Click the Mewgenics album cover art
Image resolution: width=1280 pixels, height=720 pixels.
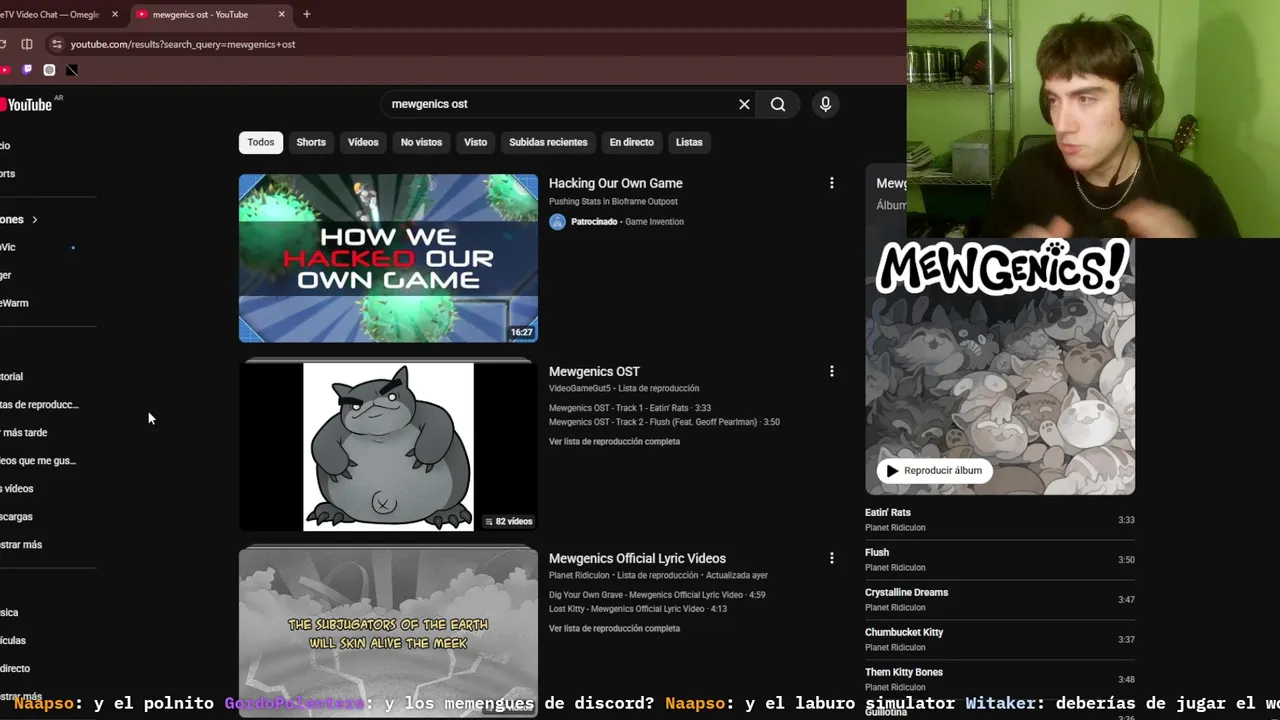tap(1000, 366)
